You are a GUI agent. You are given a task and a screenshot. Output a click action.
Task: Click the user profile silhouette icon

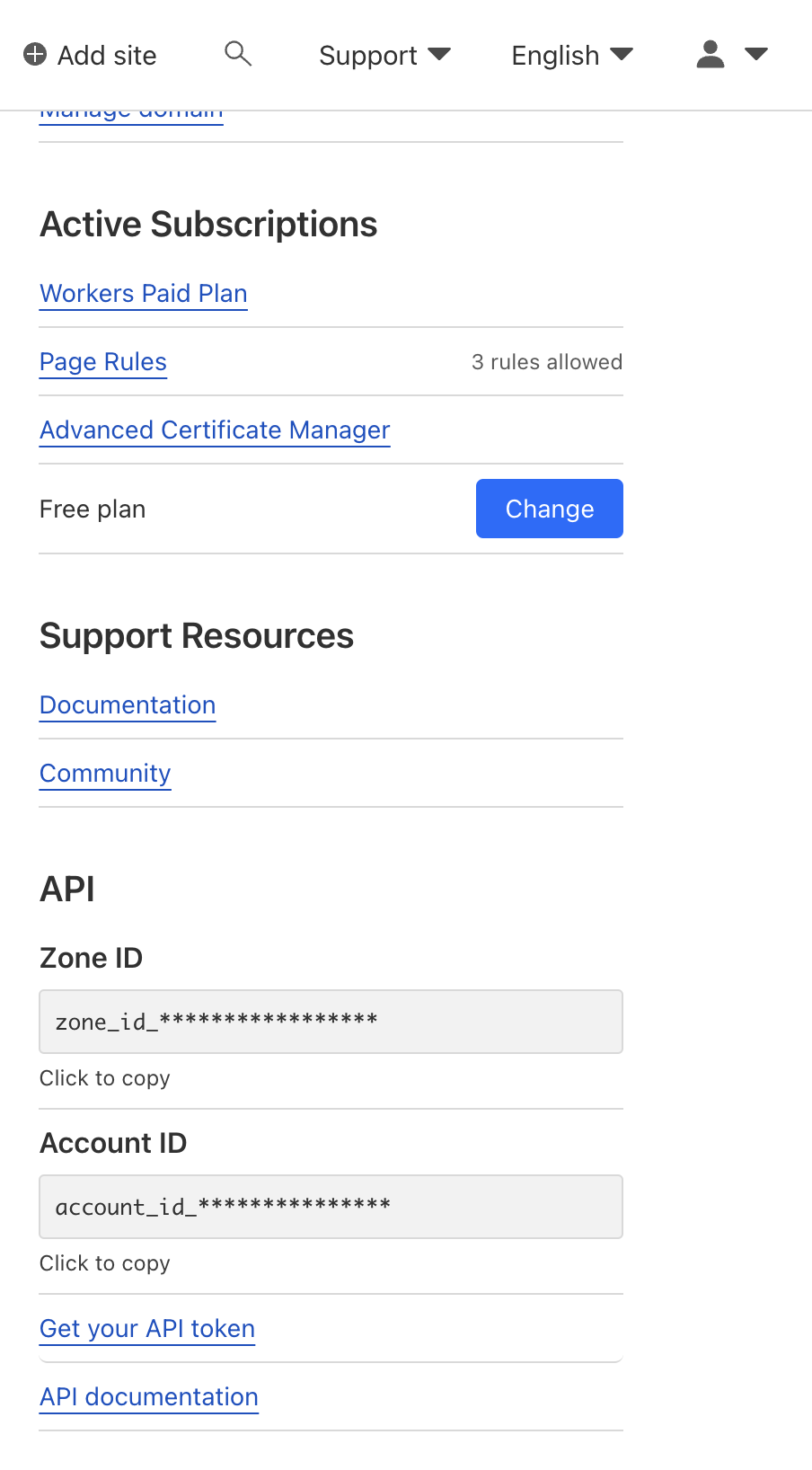(710, 55)
